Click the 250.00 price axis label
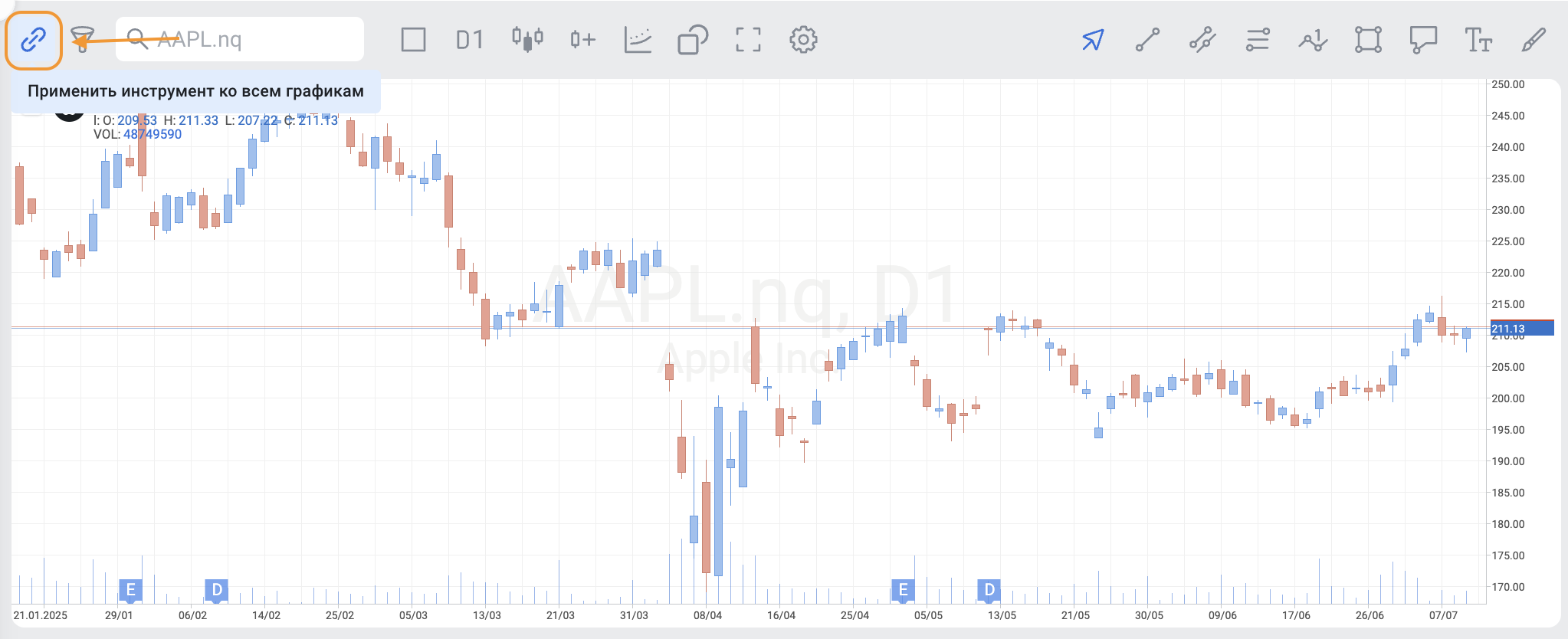This screenshot has height=639, width=1568. pyautogui.click(x=1508, y=84)
